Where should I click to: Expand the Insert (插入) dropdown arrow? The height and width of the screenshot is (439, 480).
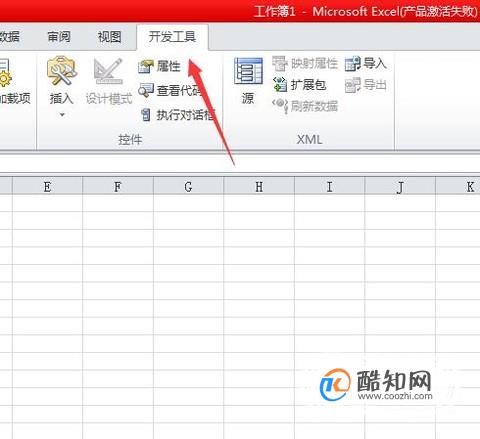click(62, 115)
